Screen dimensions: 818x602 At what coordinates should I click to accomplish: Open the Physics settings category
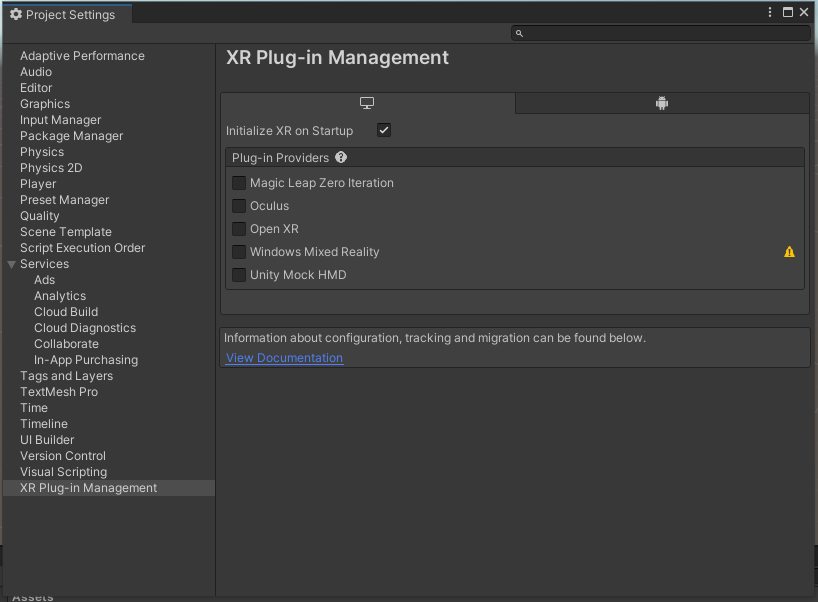click(x=42, y=152)
